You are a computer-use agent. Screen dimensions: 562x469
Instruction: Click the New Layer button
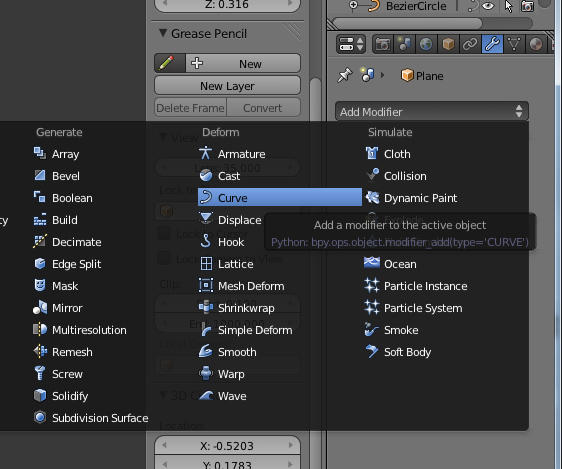[x=227, y=86]
